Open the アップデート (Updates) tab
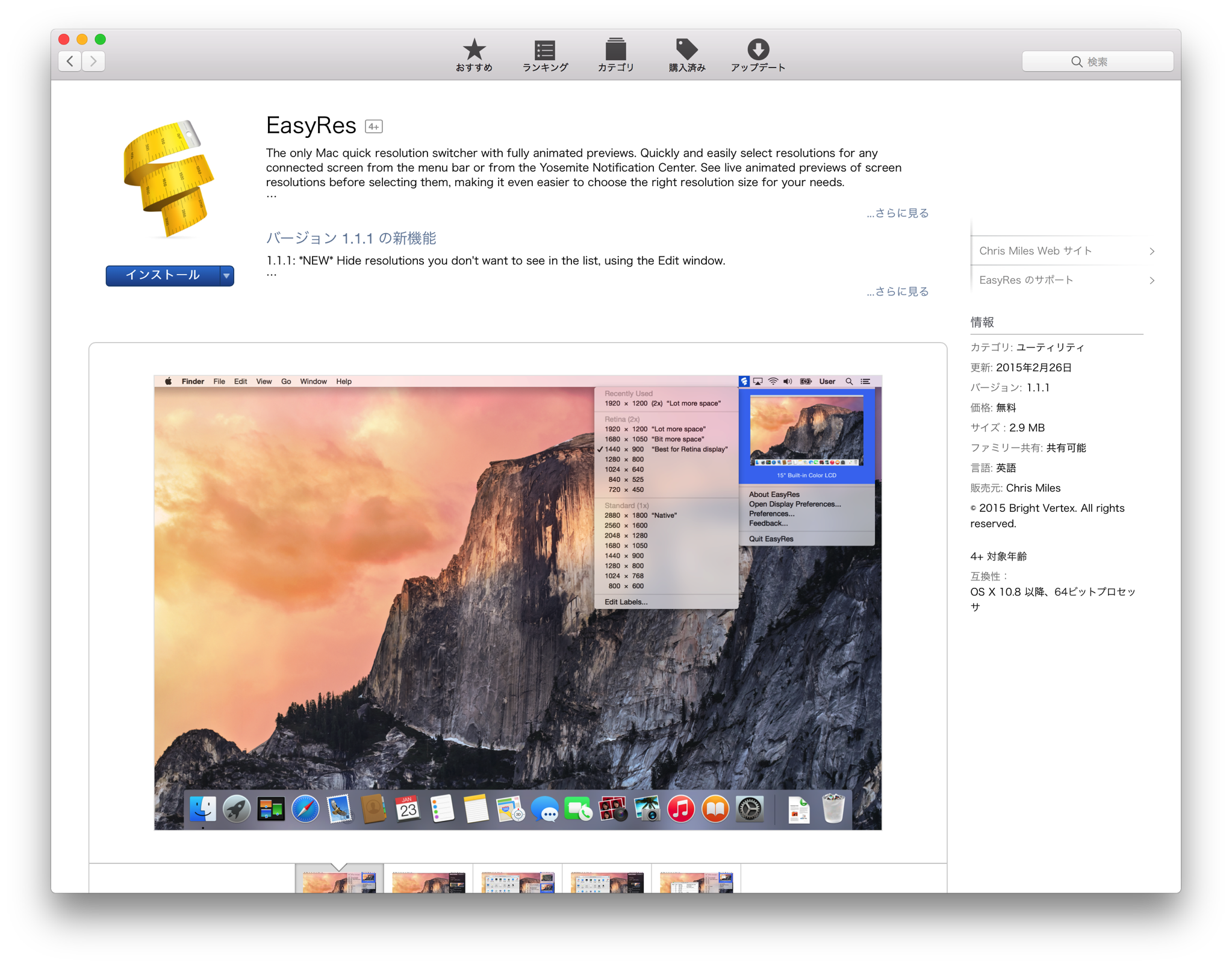Viewport: 1232px width, 966px height. pyautogui.click(x=758, y=55)
